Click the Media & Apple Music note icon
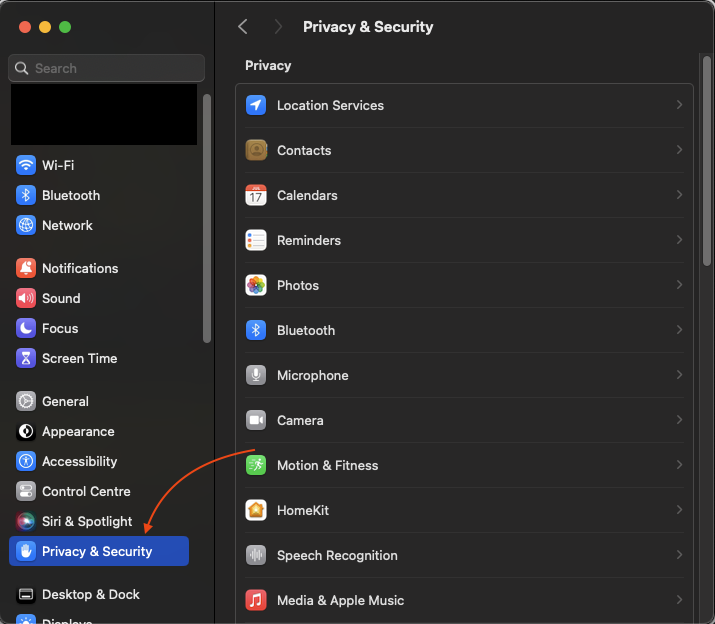Image resolution: width=715 pixels, height=624 pixels. point(256,600)
